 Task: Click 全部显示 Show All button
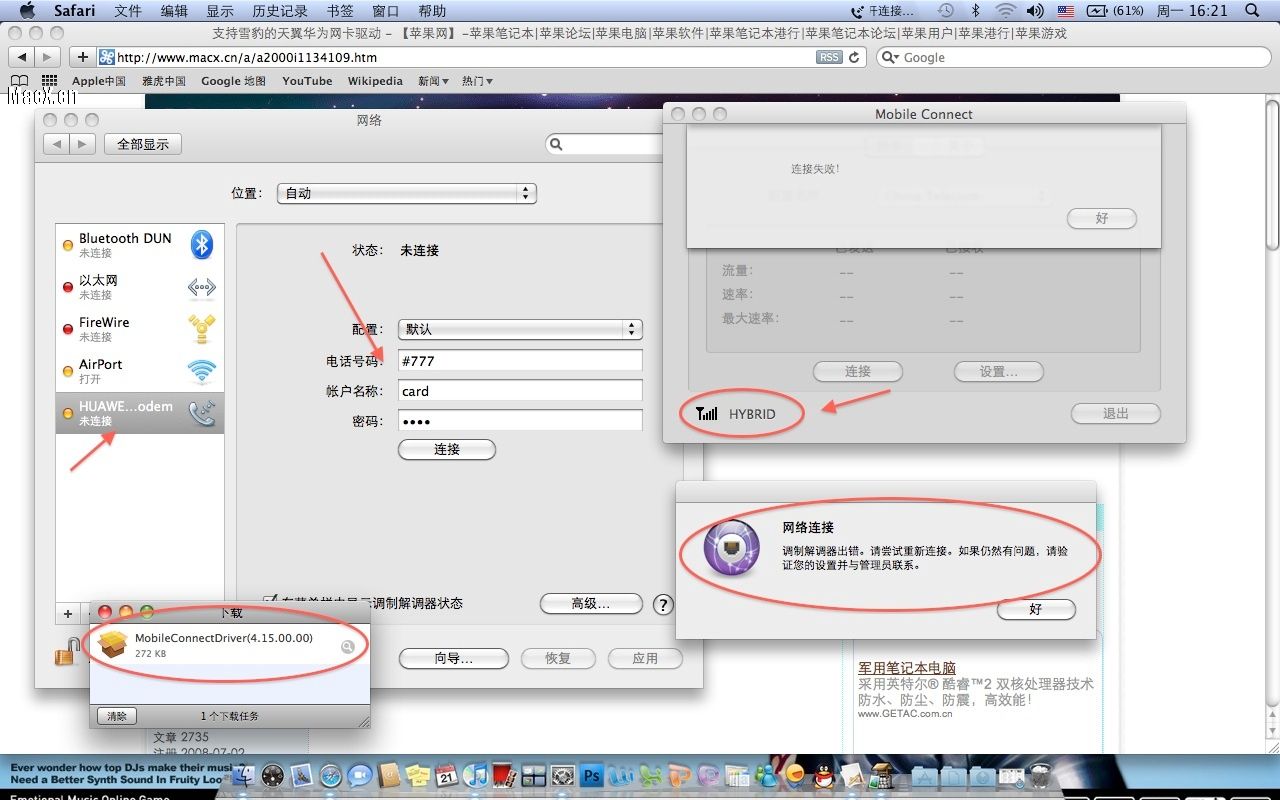pos(143,144)
